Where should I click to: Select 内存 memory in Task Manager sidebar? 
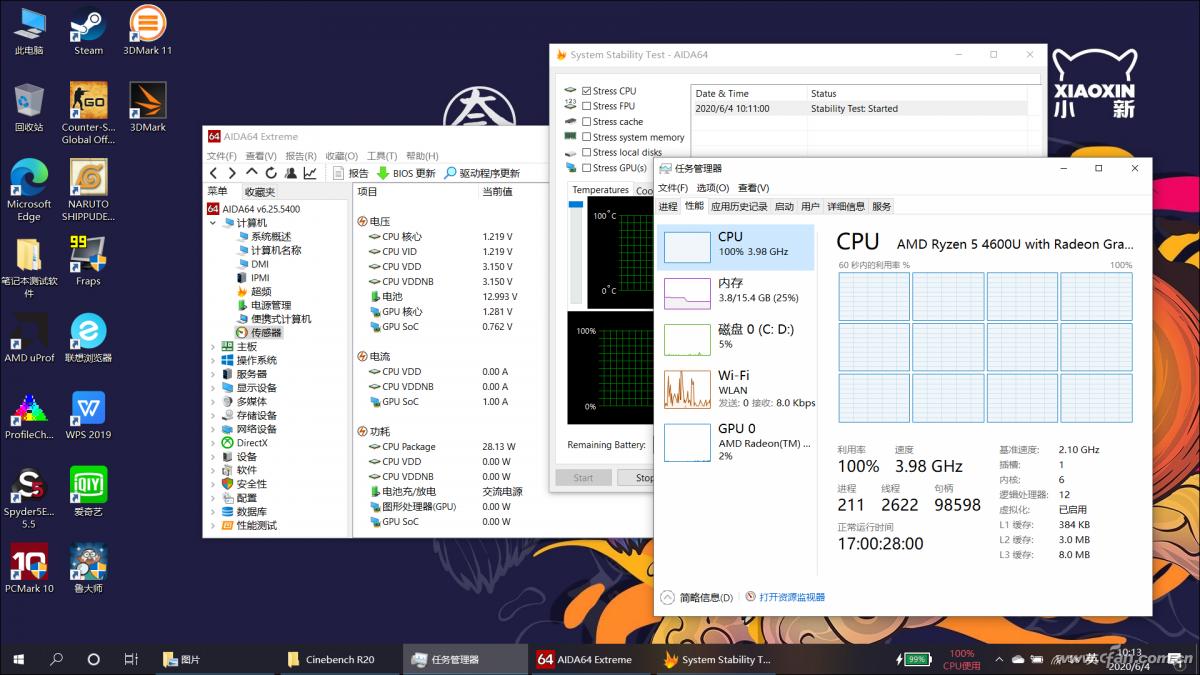point(735,291)
